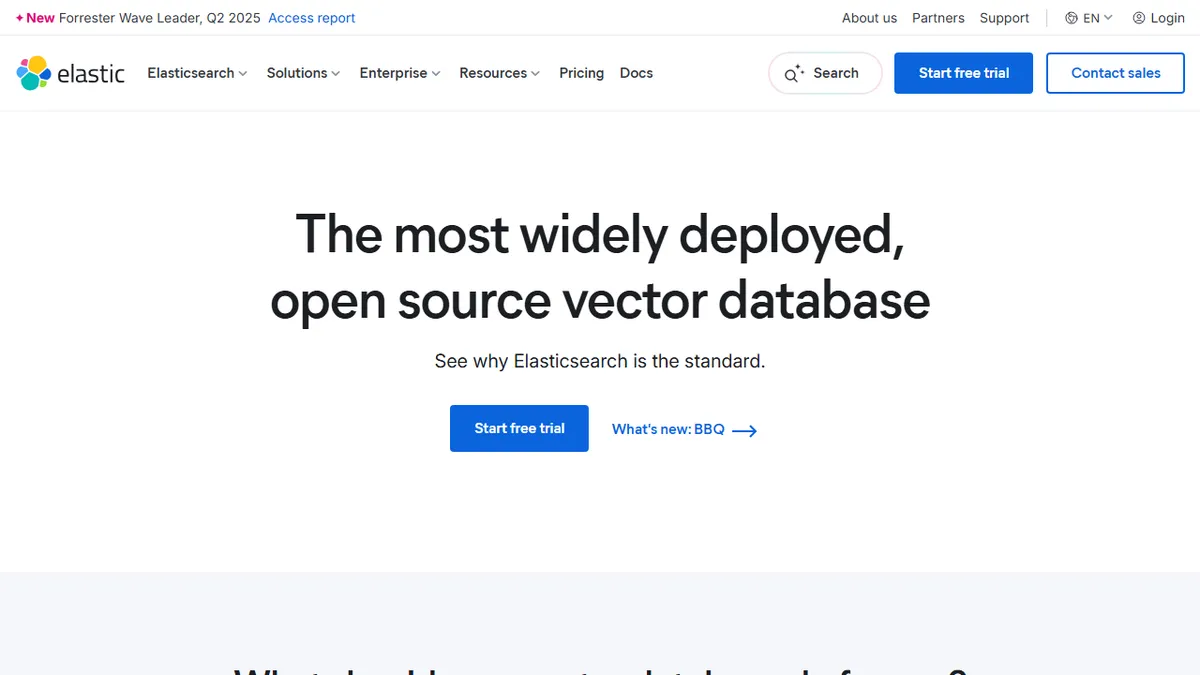Expand the Elasticsearch menu
The image size is (1200, 675).
pyautogui.click(x=197, y=73)
